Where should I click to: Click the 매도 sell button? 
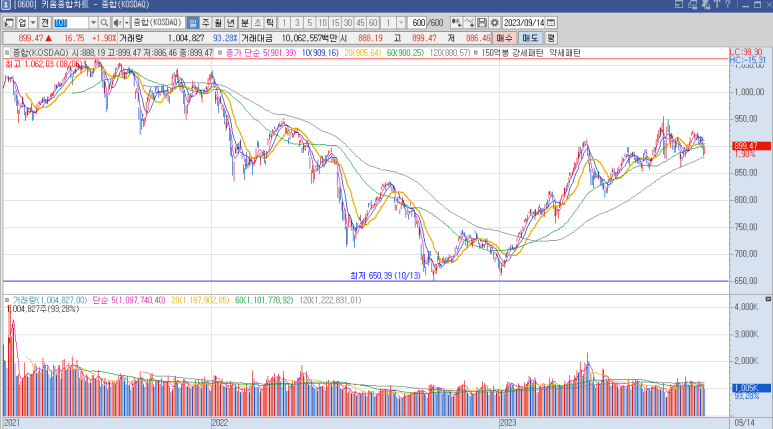click(530, 38)
